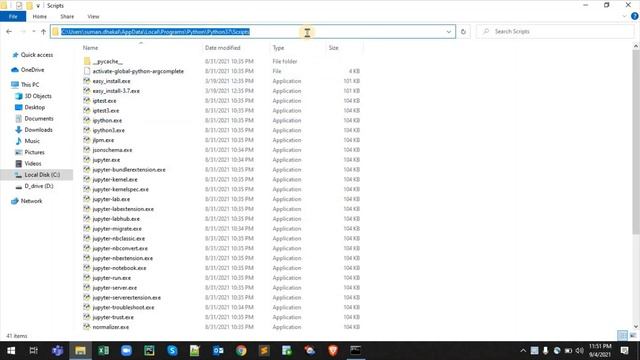Select jupyter-troubleshoot.exe file name

123,307
